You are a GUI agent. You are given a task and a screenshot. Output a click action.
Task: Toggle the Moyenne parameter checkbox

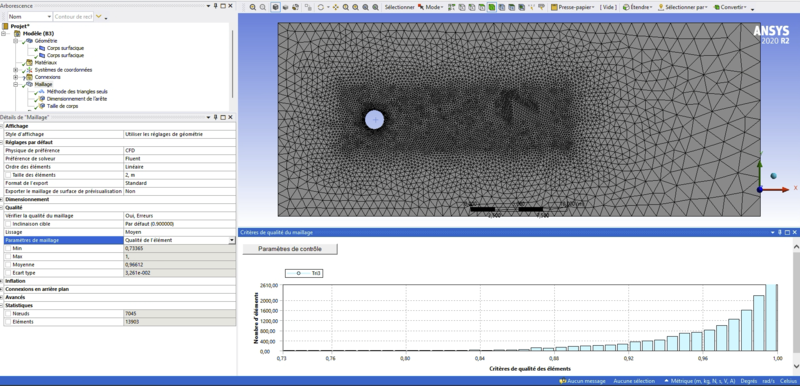[7, 265]
